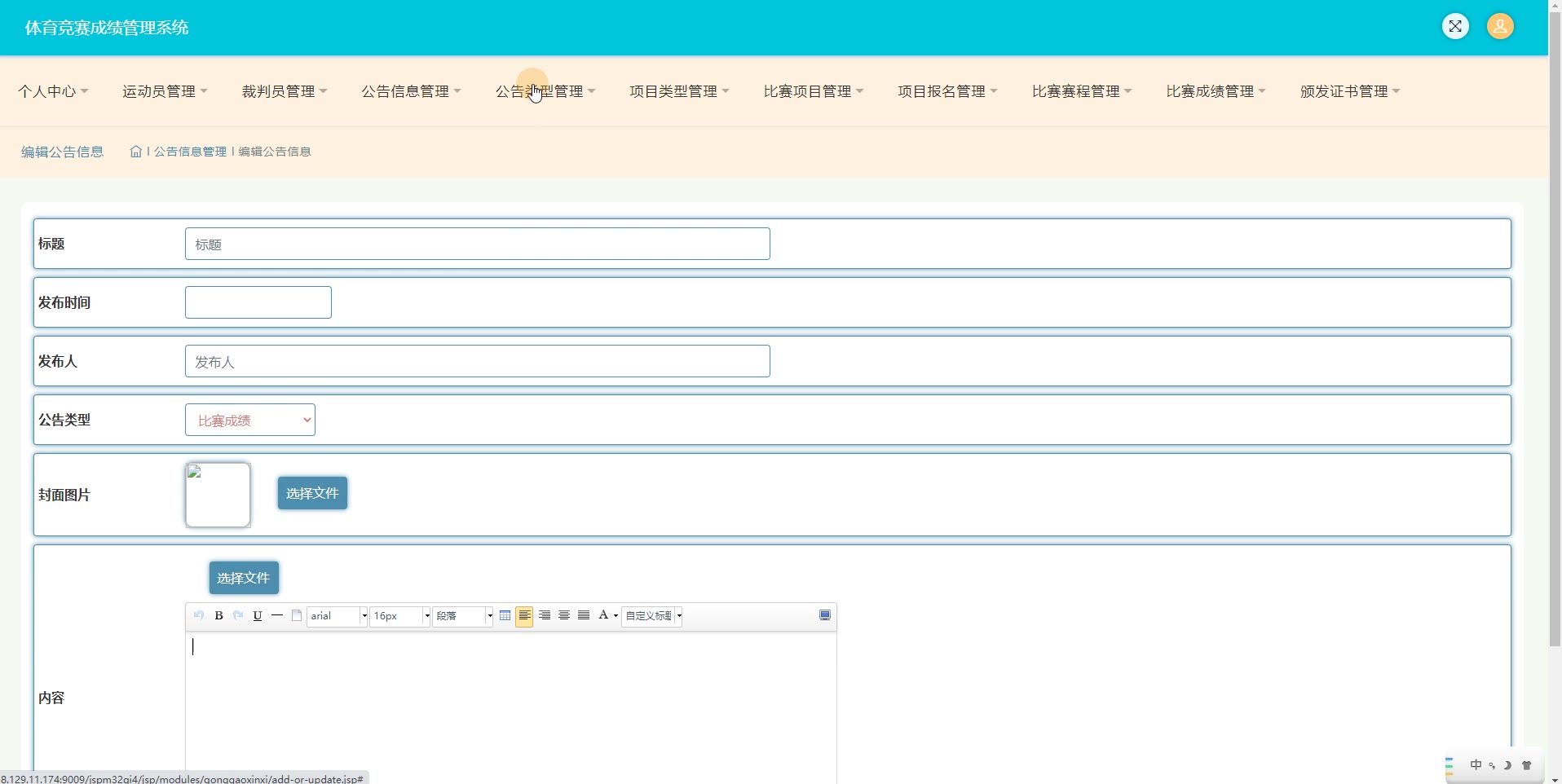Toggle justify alignment in the editor toolbar
The height and width of the screenshot is (784, 1562).
584,615
